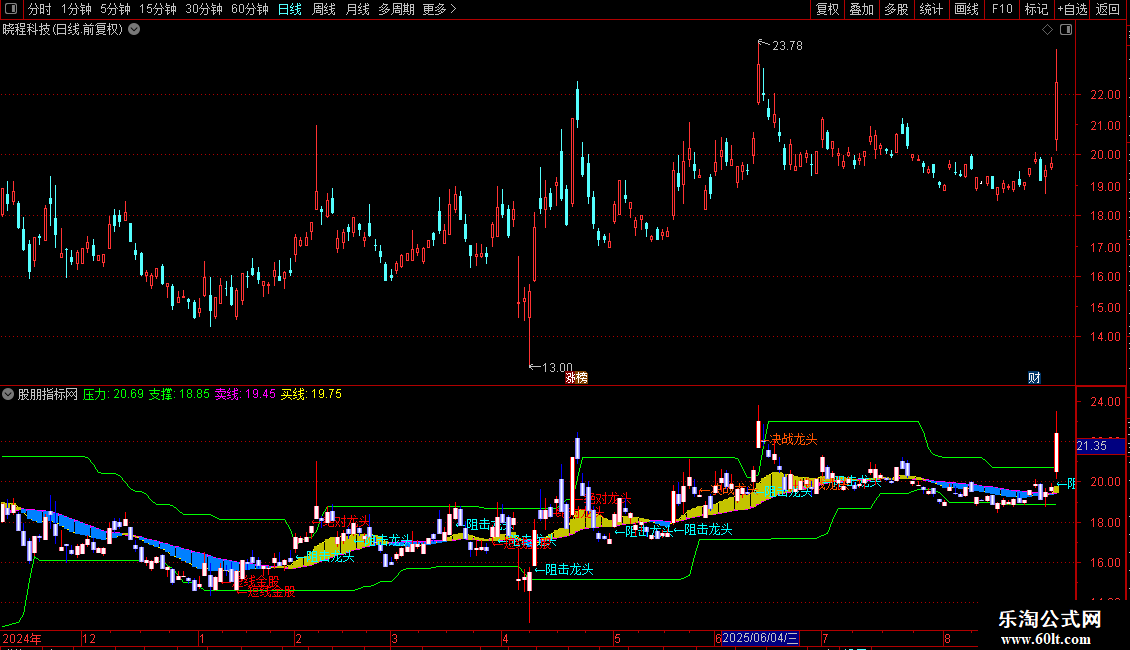Click the 涨榜 marker on the chart
The width and height of the screenshot is (1130, 650).
point(577,378)
